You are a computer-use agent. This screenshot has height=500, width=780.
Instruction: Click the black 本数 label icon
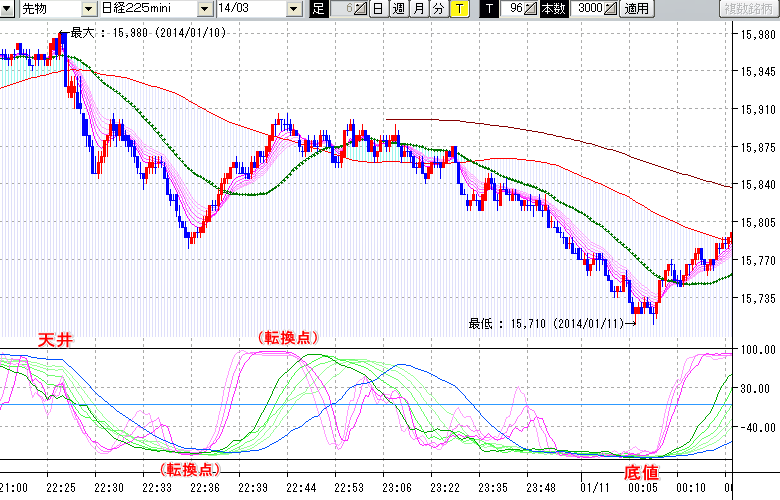point(552,9)
